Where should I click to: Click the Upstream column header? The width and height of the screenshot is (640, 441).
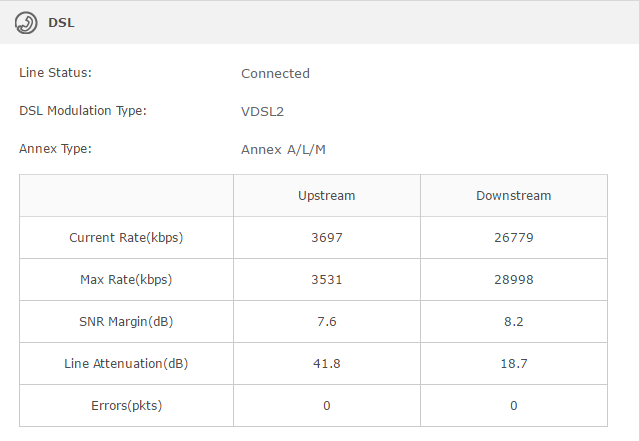pos(327,196)
